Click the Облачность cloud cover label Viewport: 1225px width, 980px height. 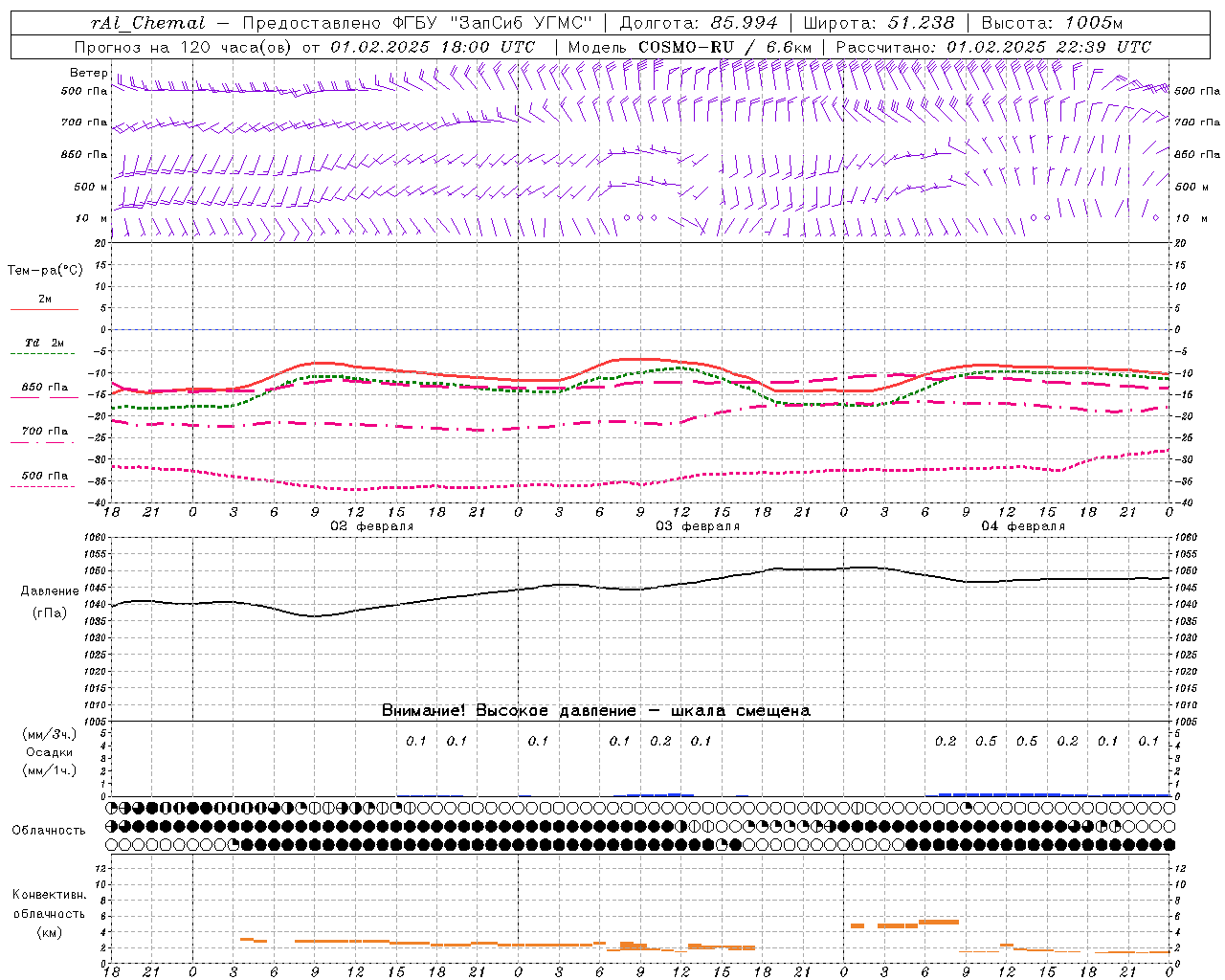(49, 830)
